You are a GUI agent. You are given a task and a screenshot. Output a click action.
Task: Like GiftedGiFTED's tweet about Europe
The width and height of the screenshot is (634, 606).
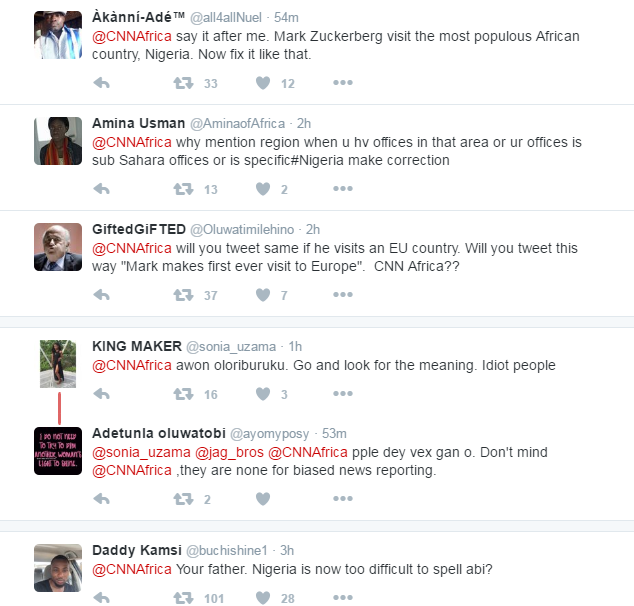pyautogui.click(x=264, y=295)
